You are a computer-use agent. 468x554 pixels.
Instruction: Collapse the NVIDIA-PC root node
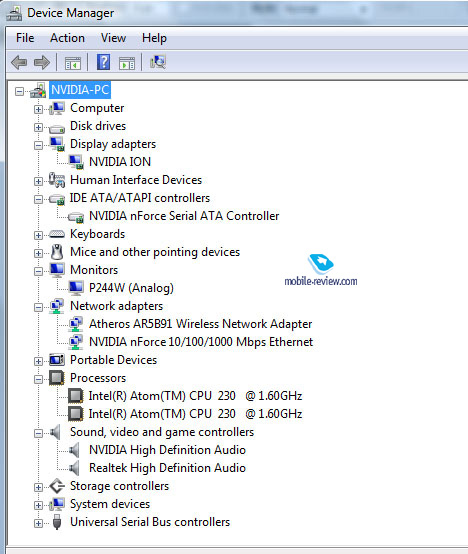pyautogui.click(x=19, y=91)
